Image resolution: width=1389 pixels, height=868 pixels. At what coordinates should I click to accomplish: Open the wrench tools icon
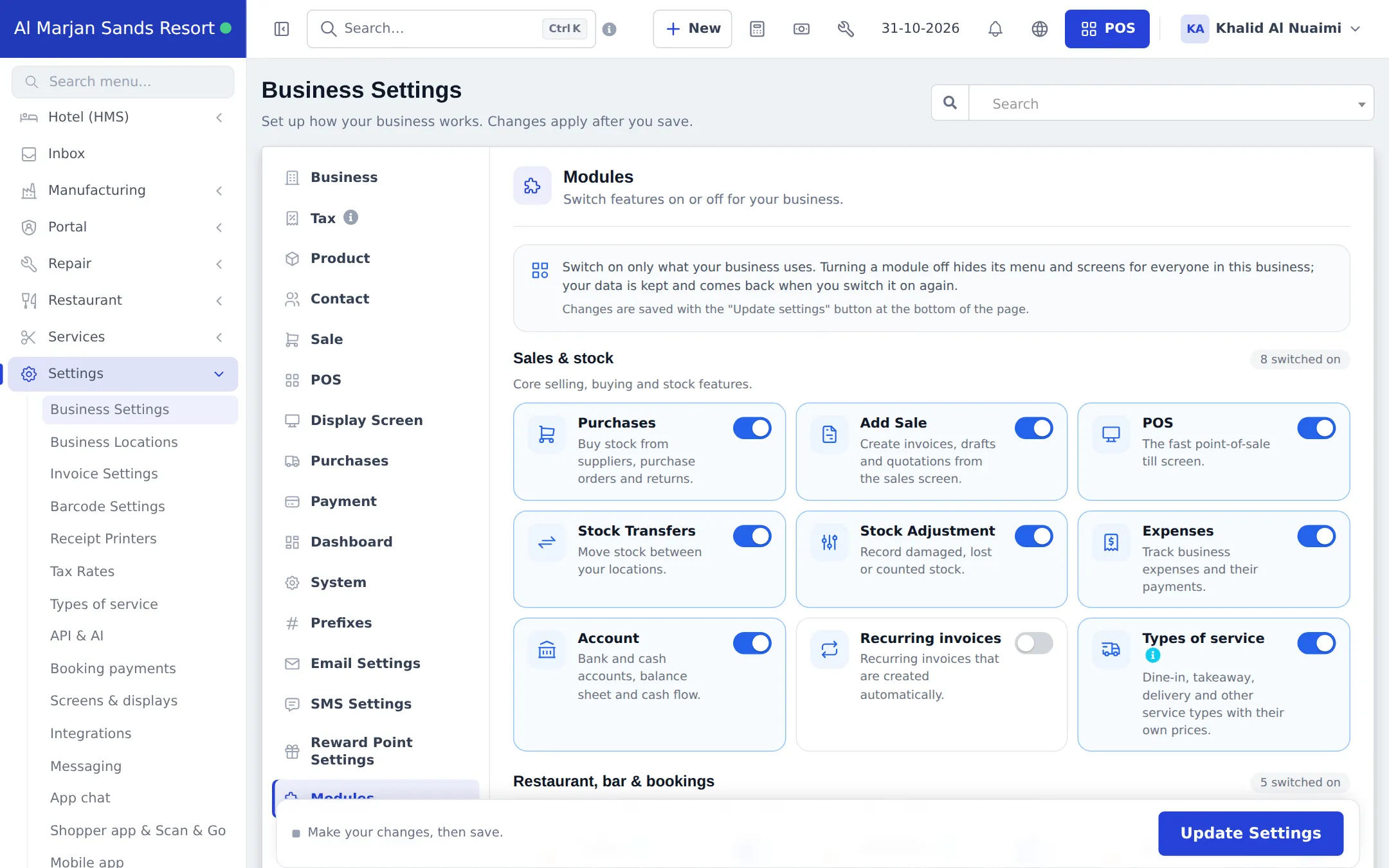pyautogui.click(x=846, y=29)
